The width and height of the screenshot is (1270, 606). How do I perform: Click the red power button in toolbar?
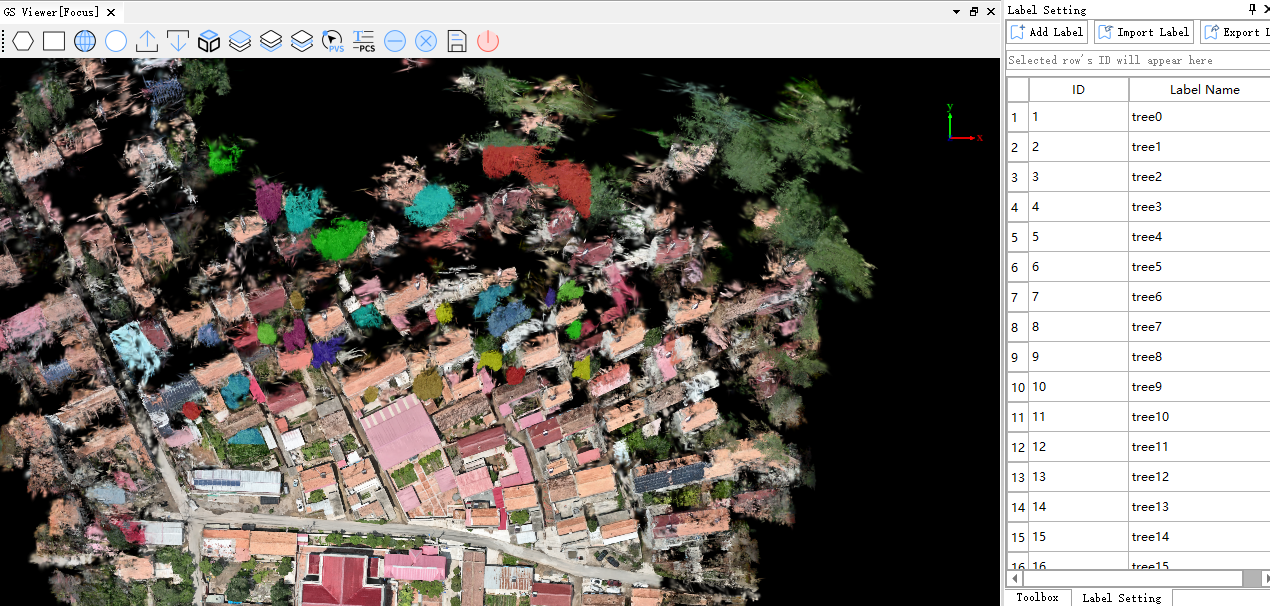click(488, 41)
